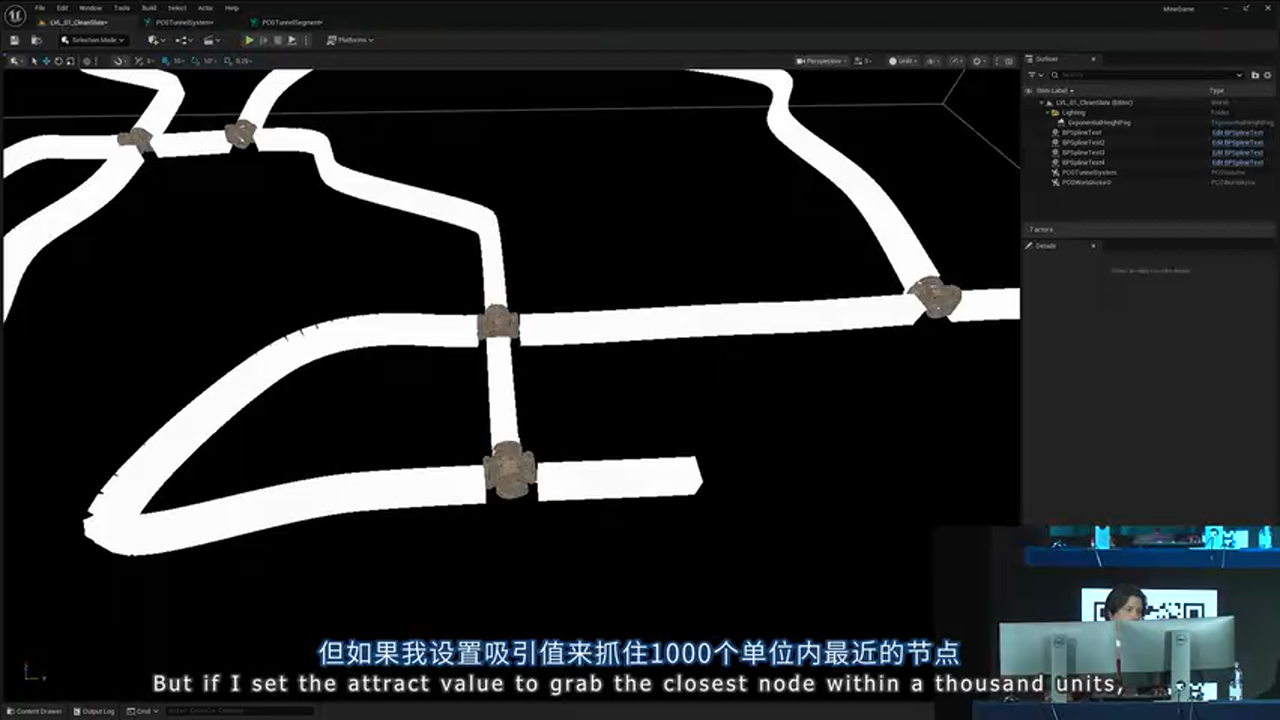Image resolution: width=1280 pixels, height=720 pixels.
Task: Toggle scale snapping at 0.25
Action: 226,60
